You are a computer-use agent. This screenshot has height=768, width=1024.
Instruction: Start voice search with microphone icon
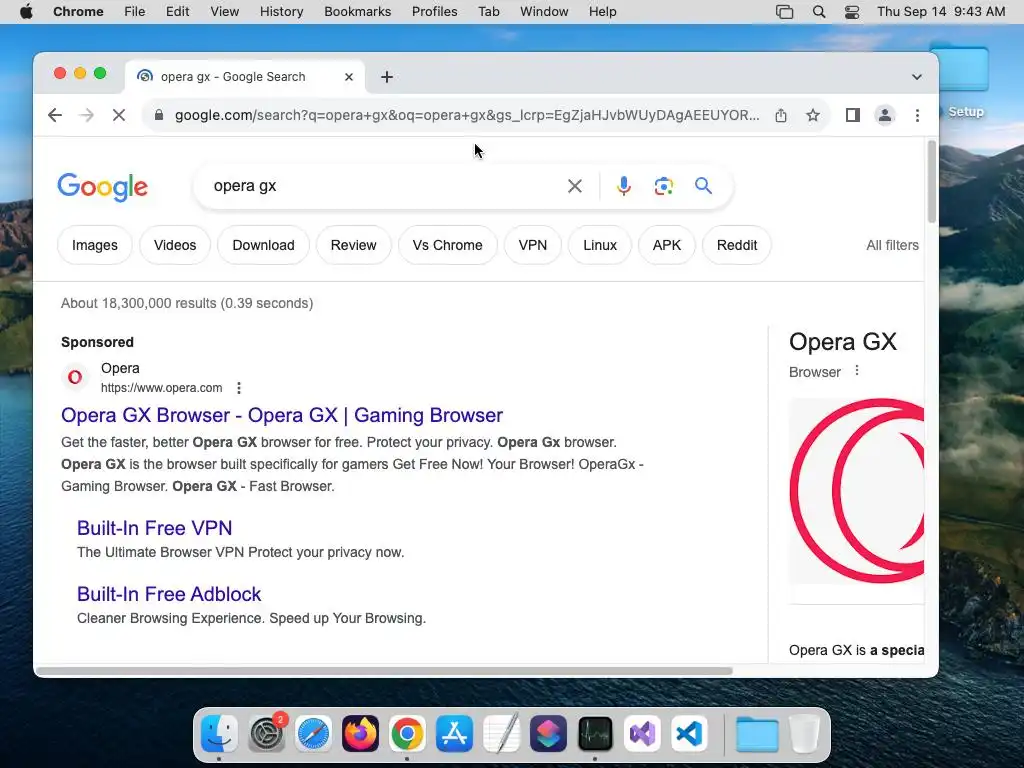(624, 186)
